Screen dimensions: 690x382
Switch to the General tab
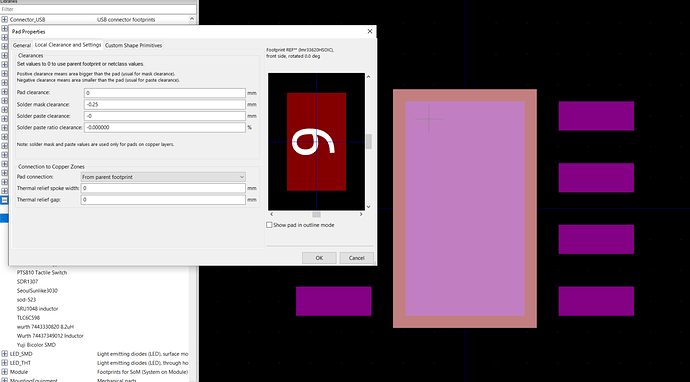click(x=22, y=45)
